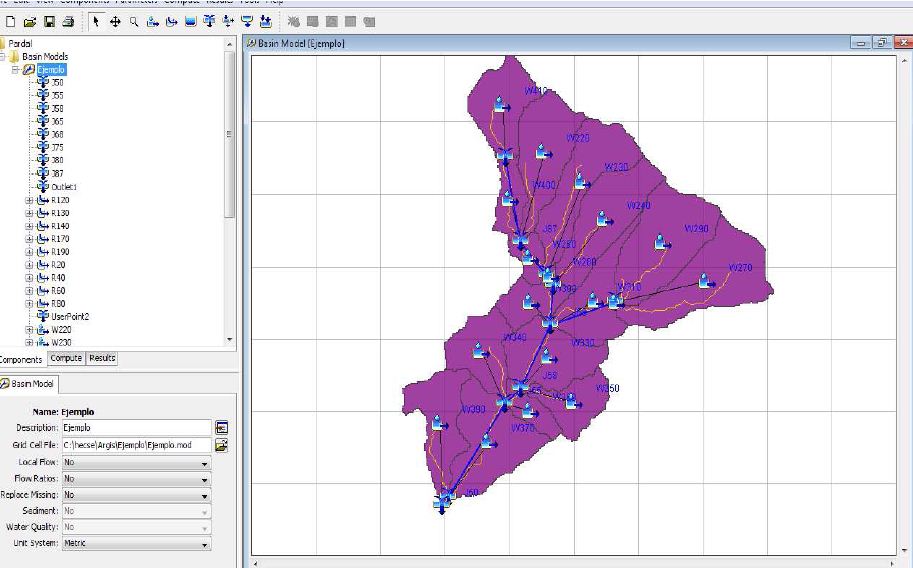
Task: Click the Print toolbar icon
Action: pos(67,21)
